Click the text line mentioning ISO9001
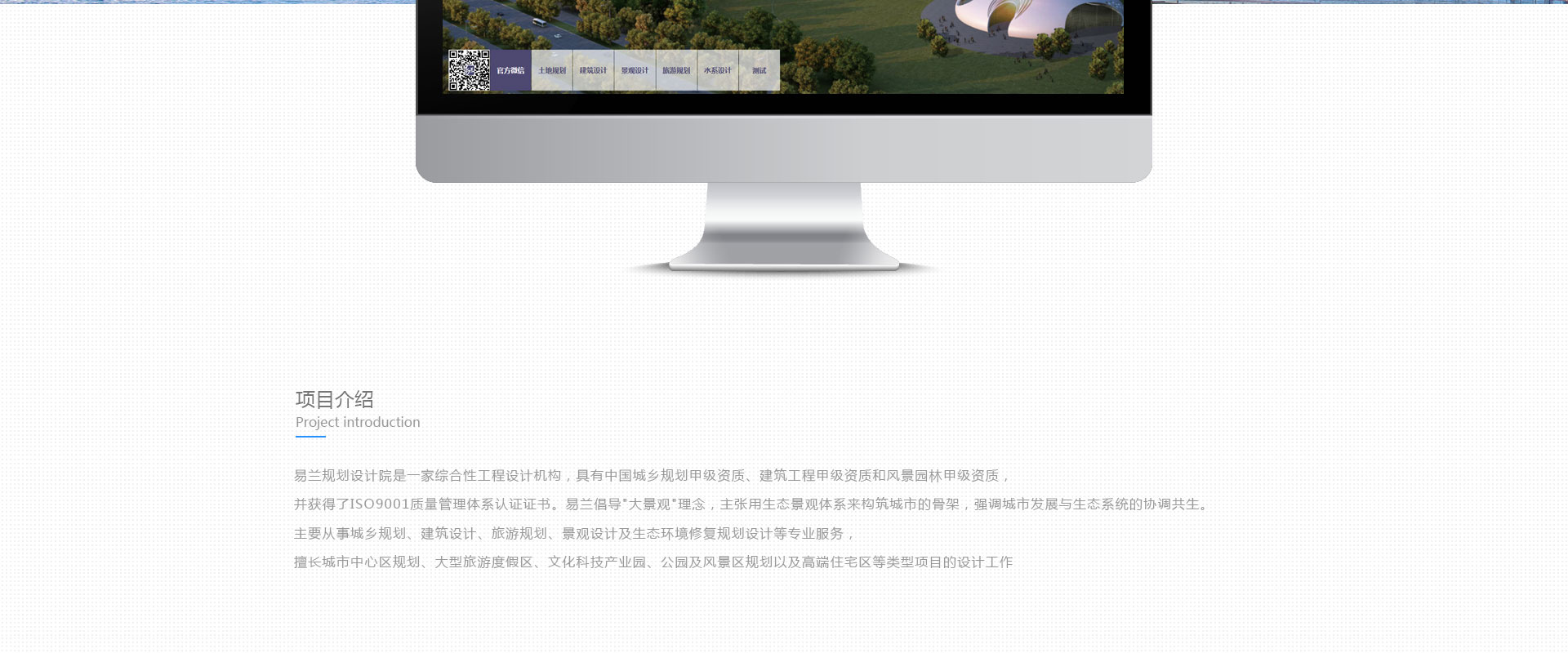The width and height of the screenshot is (1568, 653). (x=750, y=504)
